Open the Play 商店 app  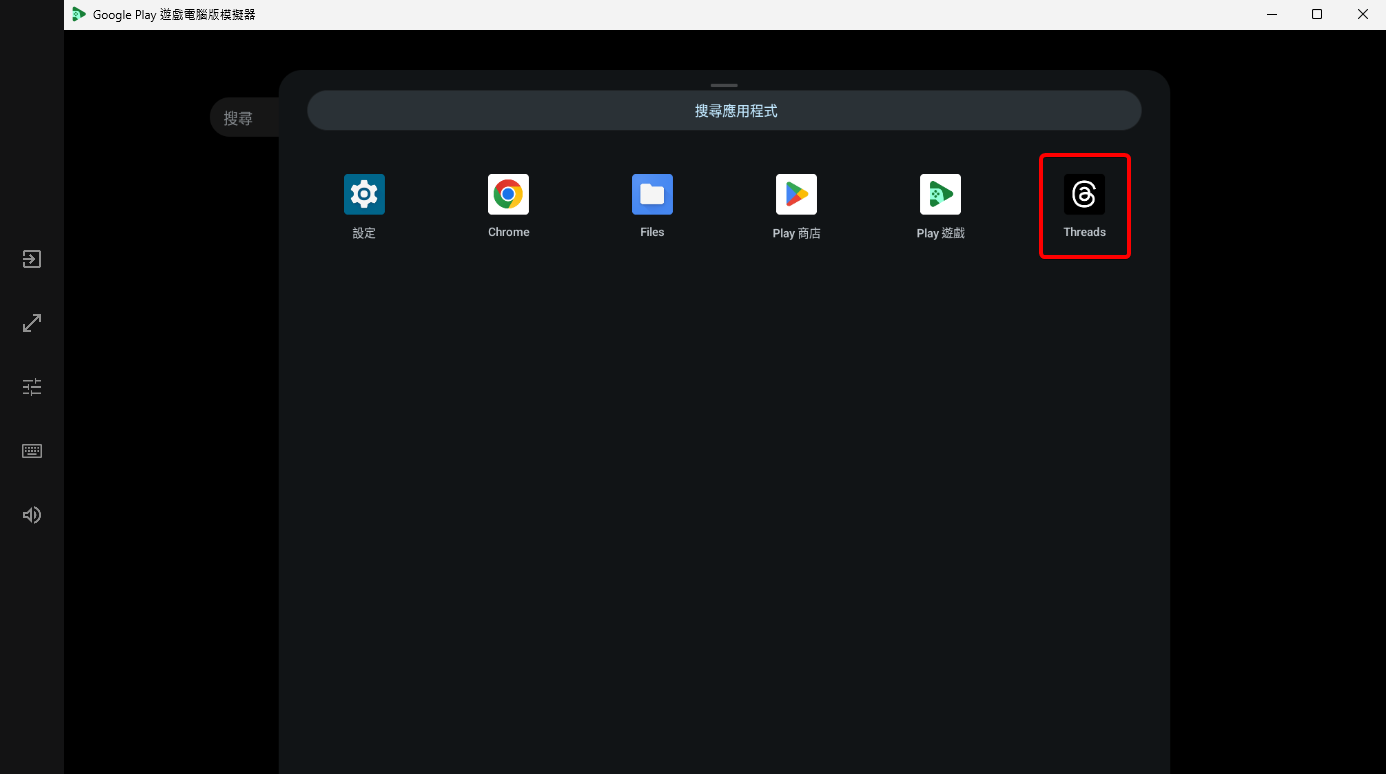coord(796,194)
